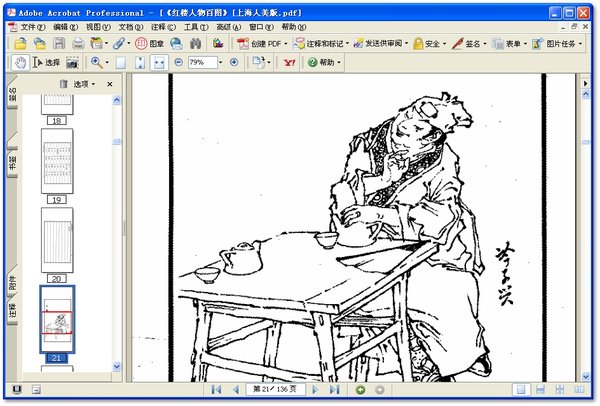Image resolution: width=600 pixels, height=406 pixels.
Task: Open the 视图 menu
Action: click(x=98, y=27)
